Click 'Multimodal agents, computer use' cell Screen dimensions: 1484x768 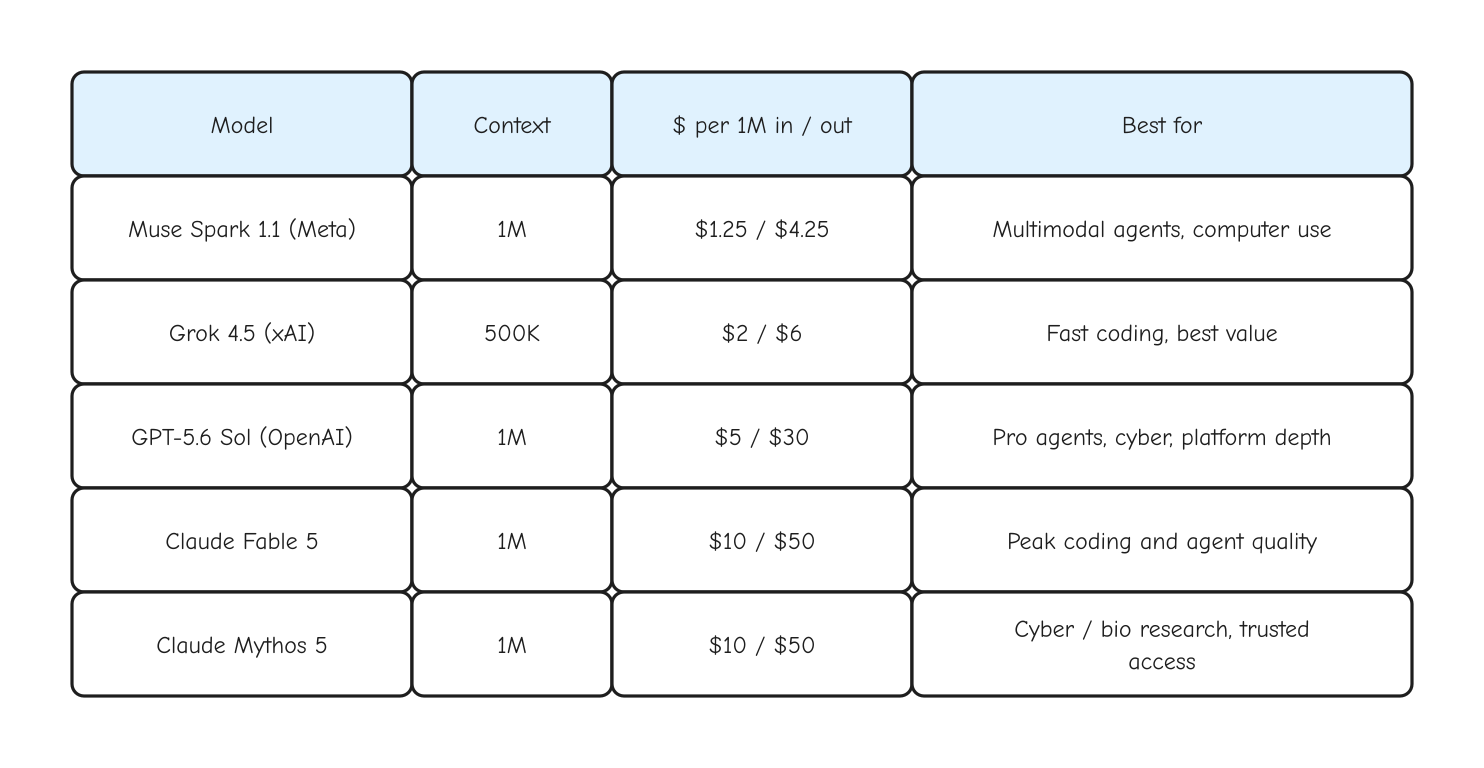point(1162,228)
